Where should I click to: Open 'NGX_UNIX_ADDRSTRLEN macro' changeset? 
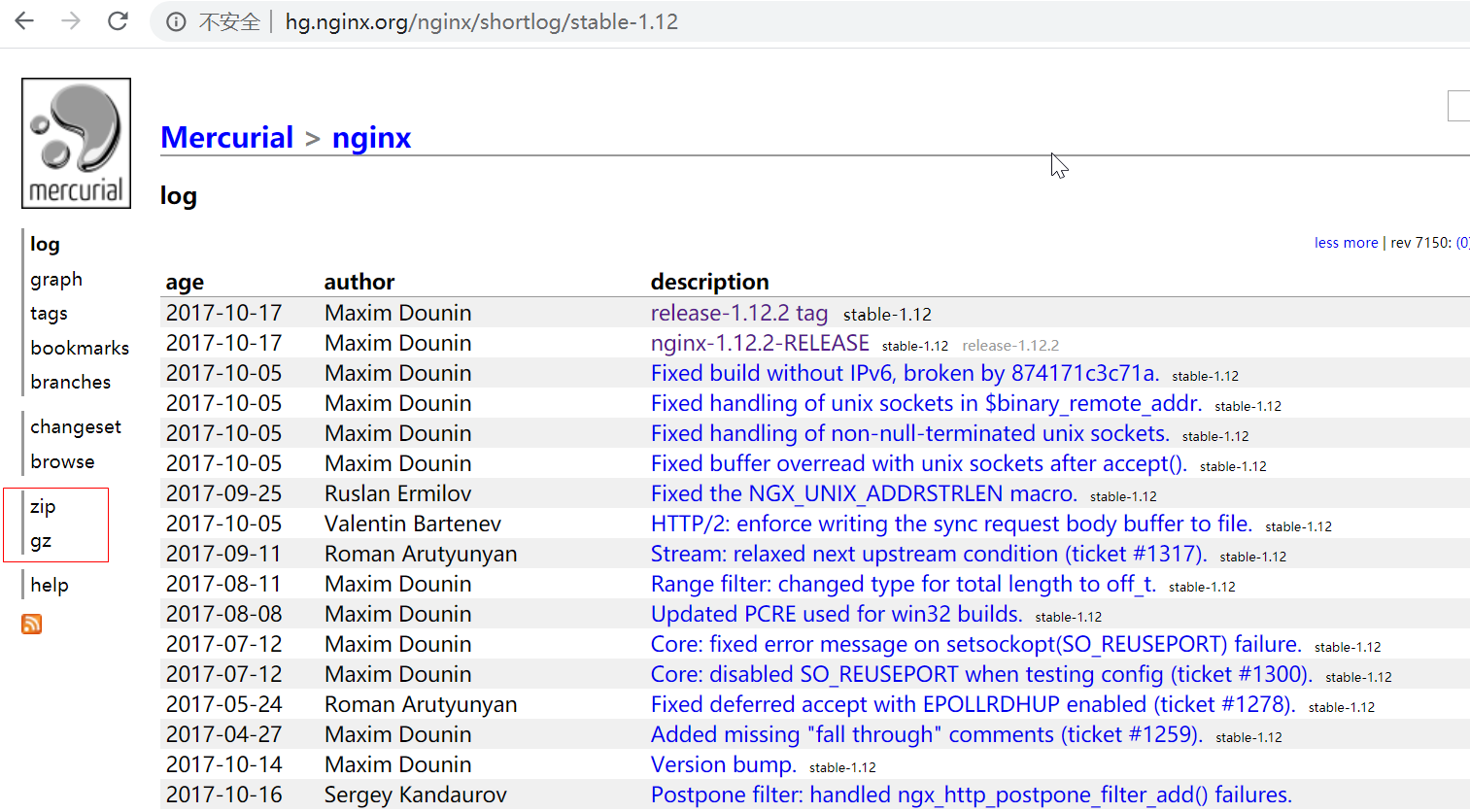865,493
